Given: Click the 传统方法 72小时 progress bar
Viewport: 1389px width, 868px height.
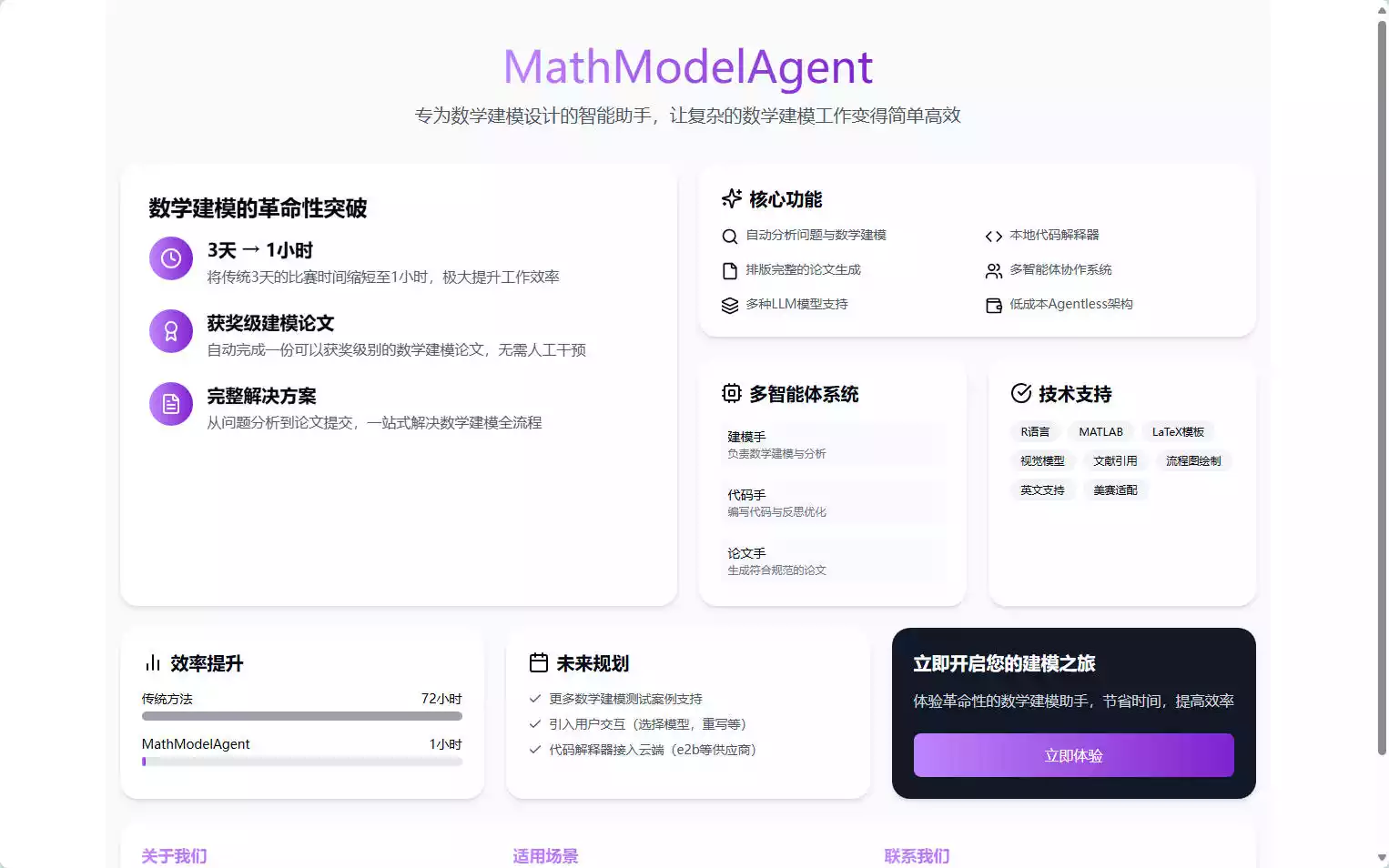Looking at the screenshot, I should pos(302,716).
